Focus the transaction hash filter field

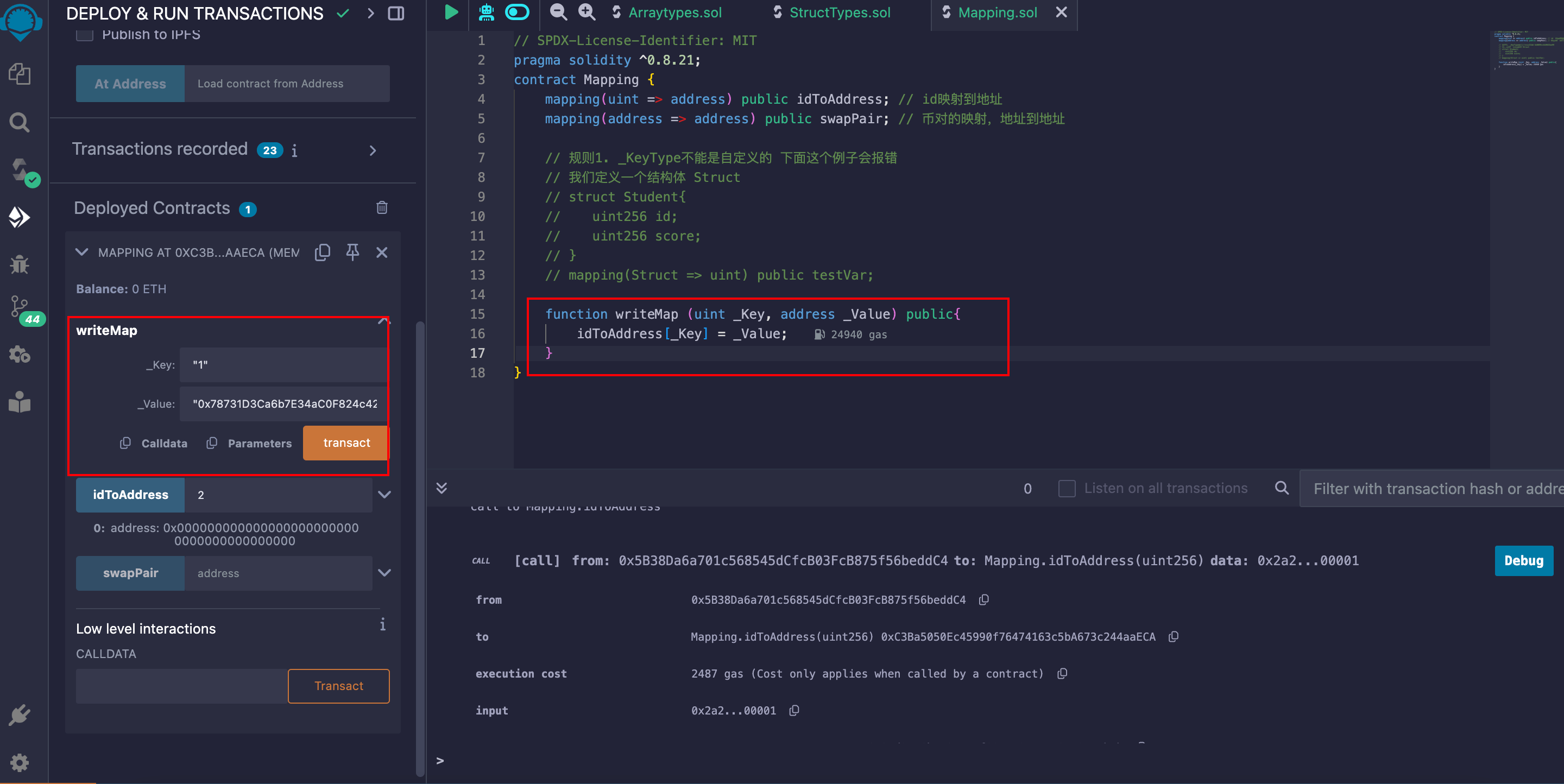[1431, 489]
